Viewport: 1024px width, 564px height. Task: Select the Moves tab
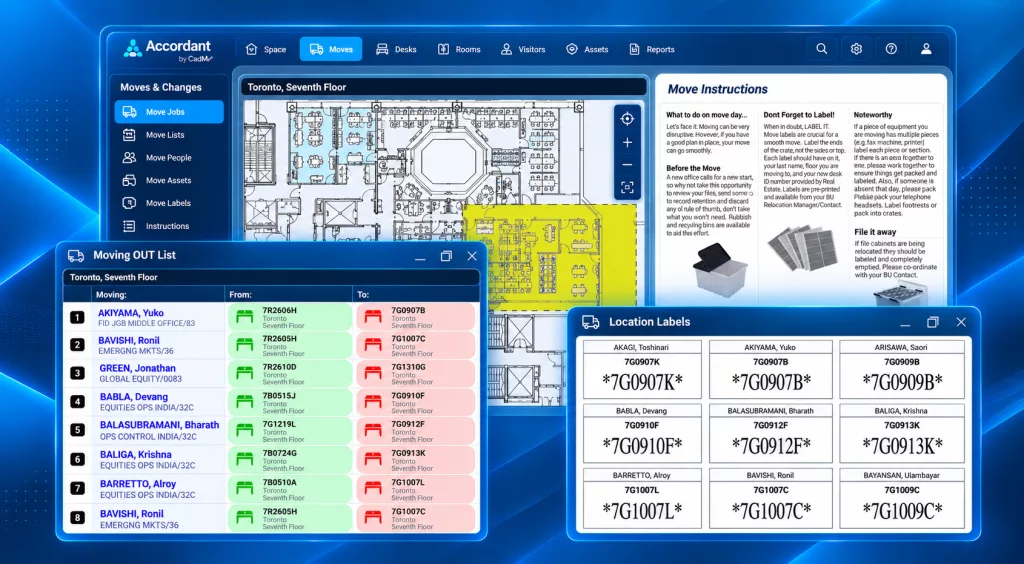(x=330, y=49)
